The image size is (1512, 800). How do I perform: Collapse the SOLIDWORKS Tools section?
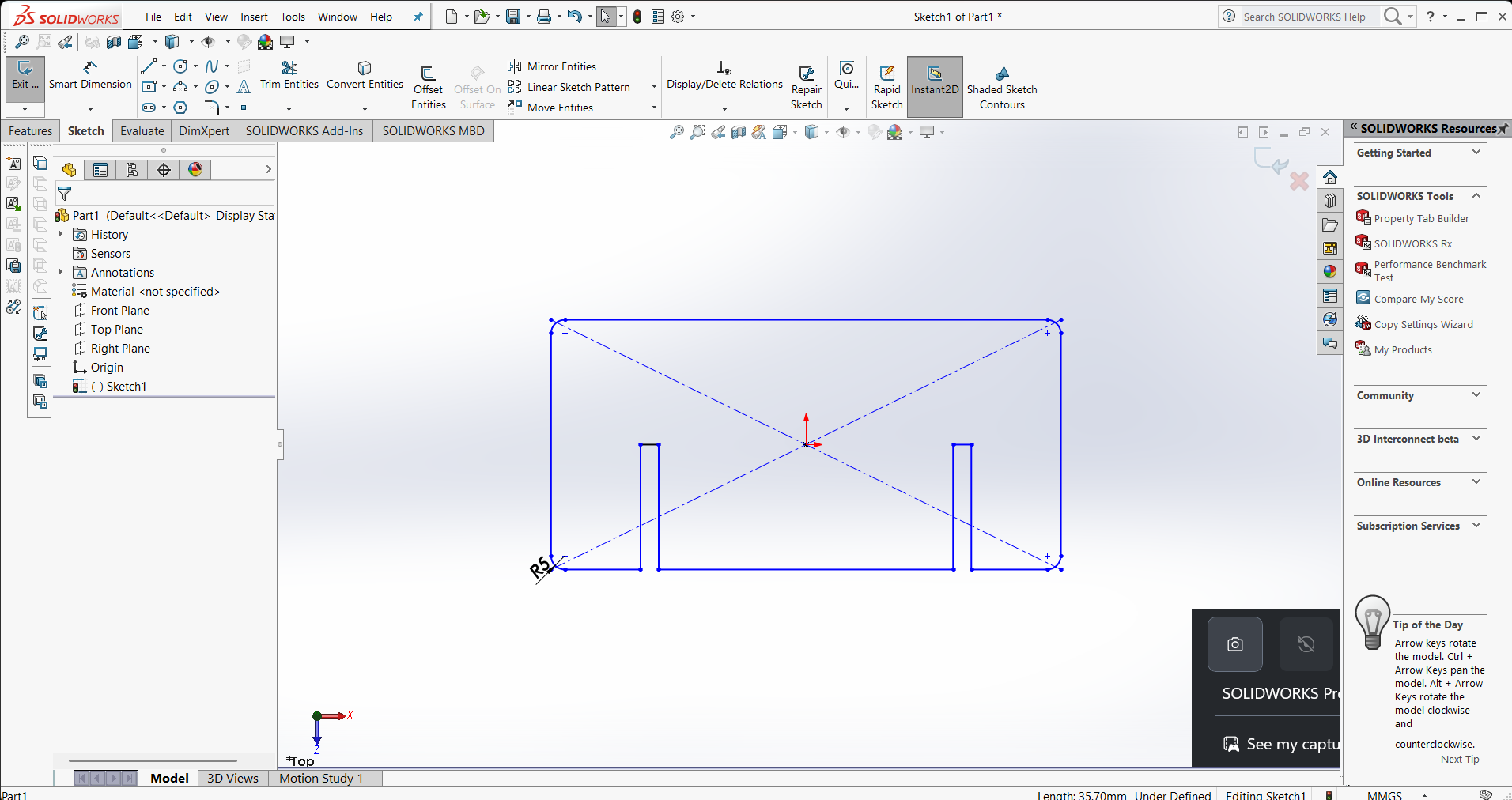(1476, 195)
